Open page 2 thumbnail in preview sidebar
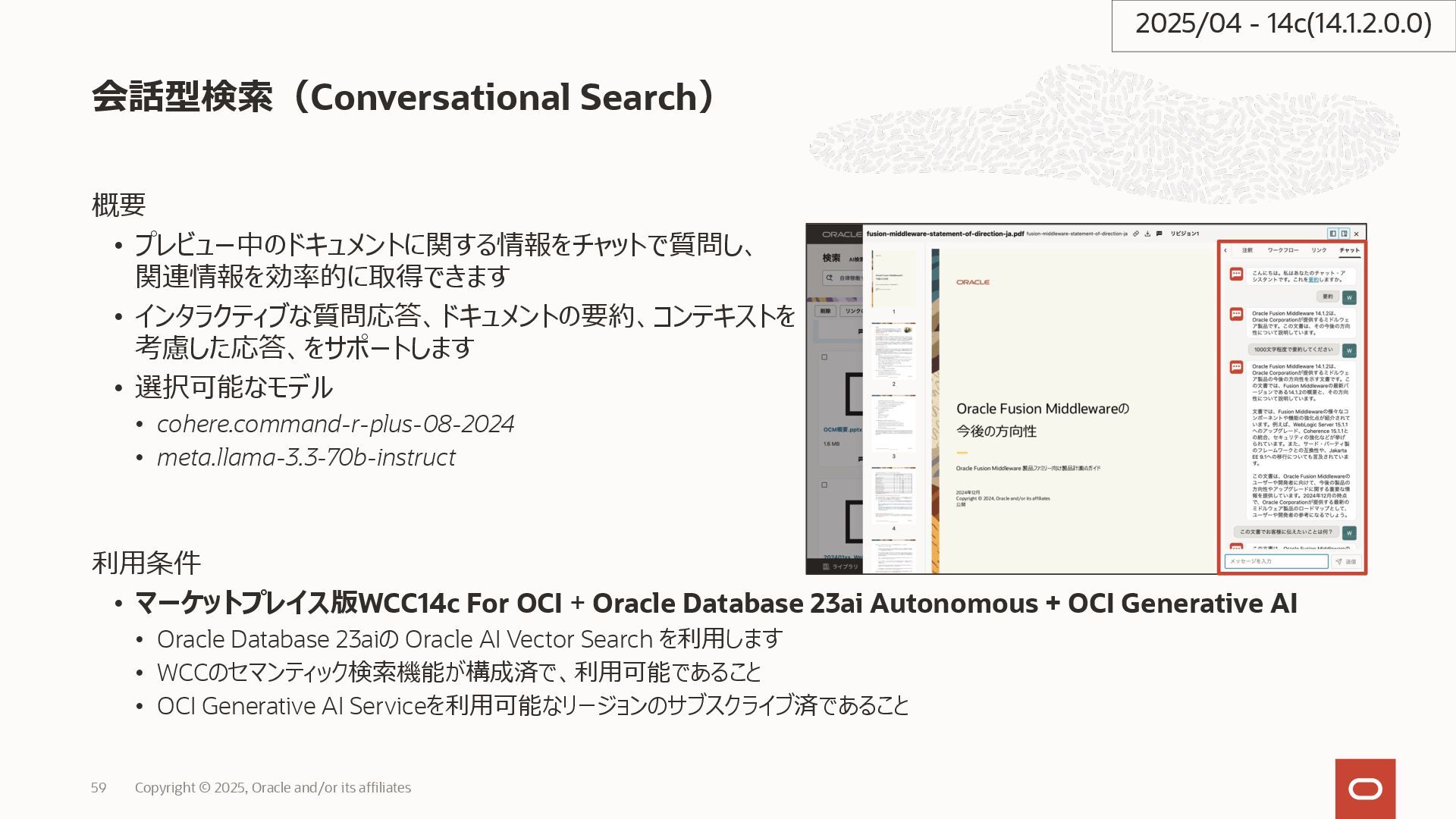This screenshot has height=819, width=1456. (893, 351)
